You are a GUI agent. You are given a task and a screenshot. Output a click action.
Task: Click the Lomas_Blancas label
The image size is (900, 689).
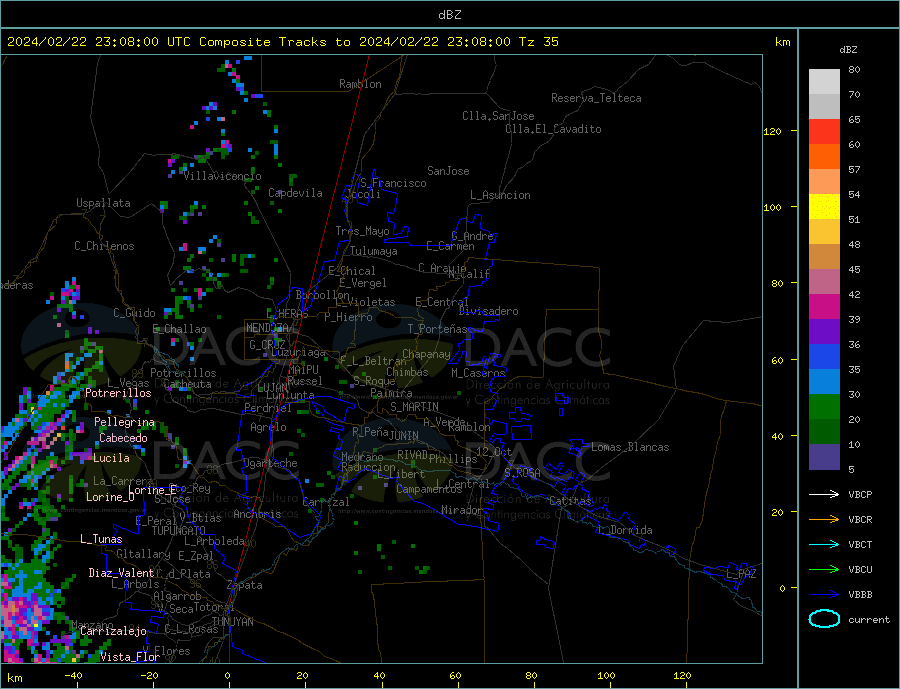(630, 447)
